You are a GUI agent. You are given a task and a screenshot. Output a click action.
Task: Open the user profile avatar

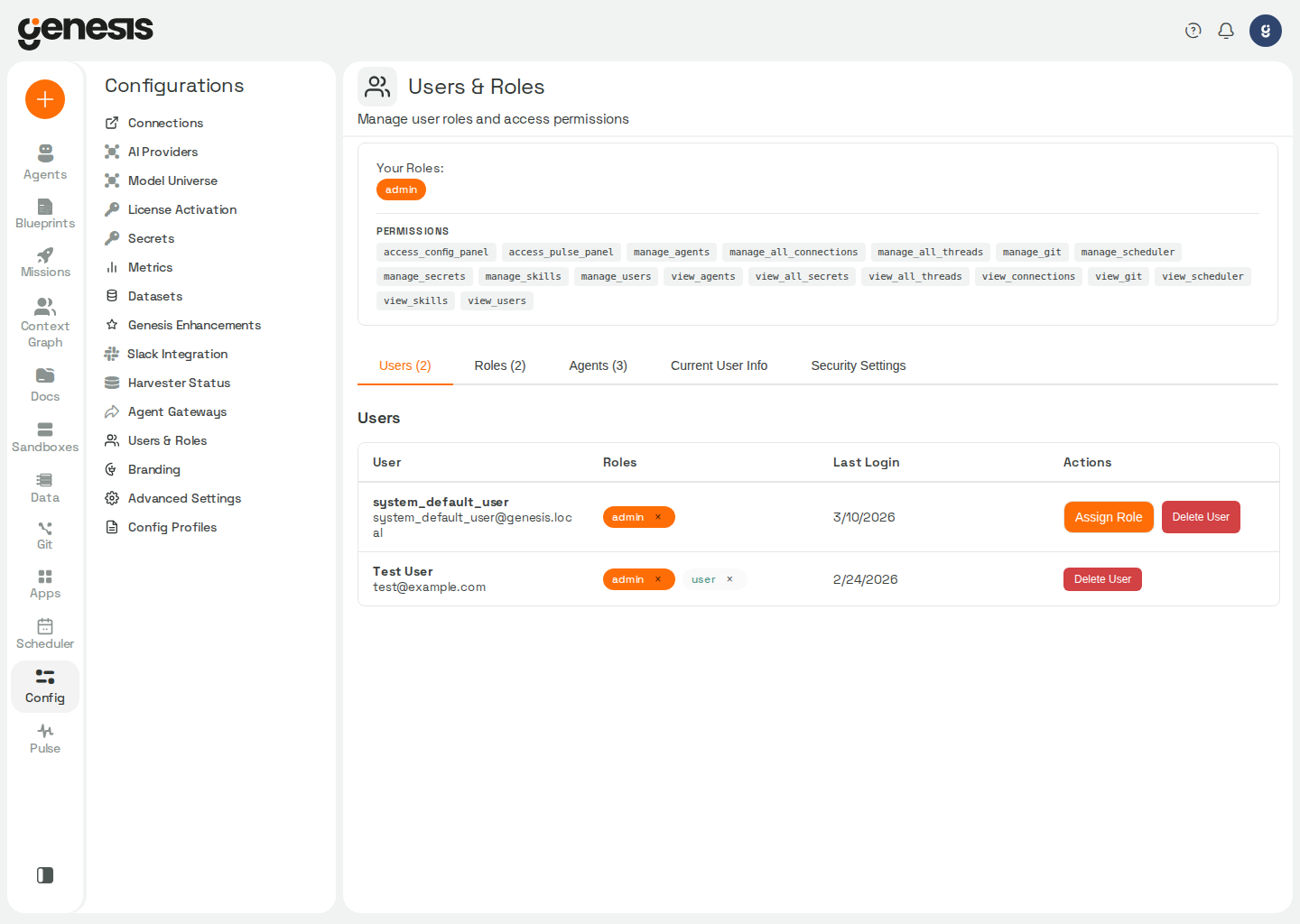pos(1266,31)
